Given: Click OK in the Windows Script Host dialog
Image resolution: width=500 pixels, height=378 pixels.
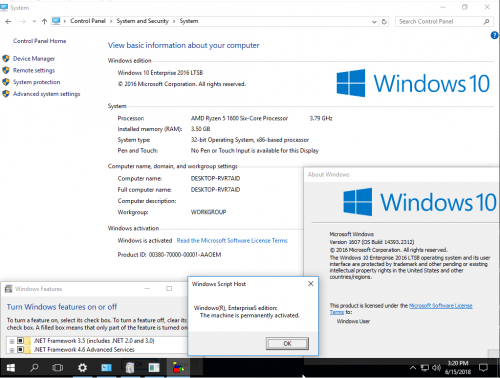Looking at the screenshot, I should 287,344.
